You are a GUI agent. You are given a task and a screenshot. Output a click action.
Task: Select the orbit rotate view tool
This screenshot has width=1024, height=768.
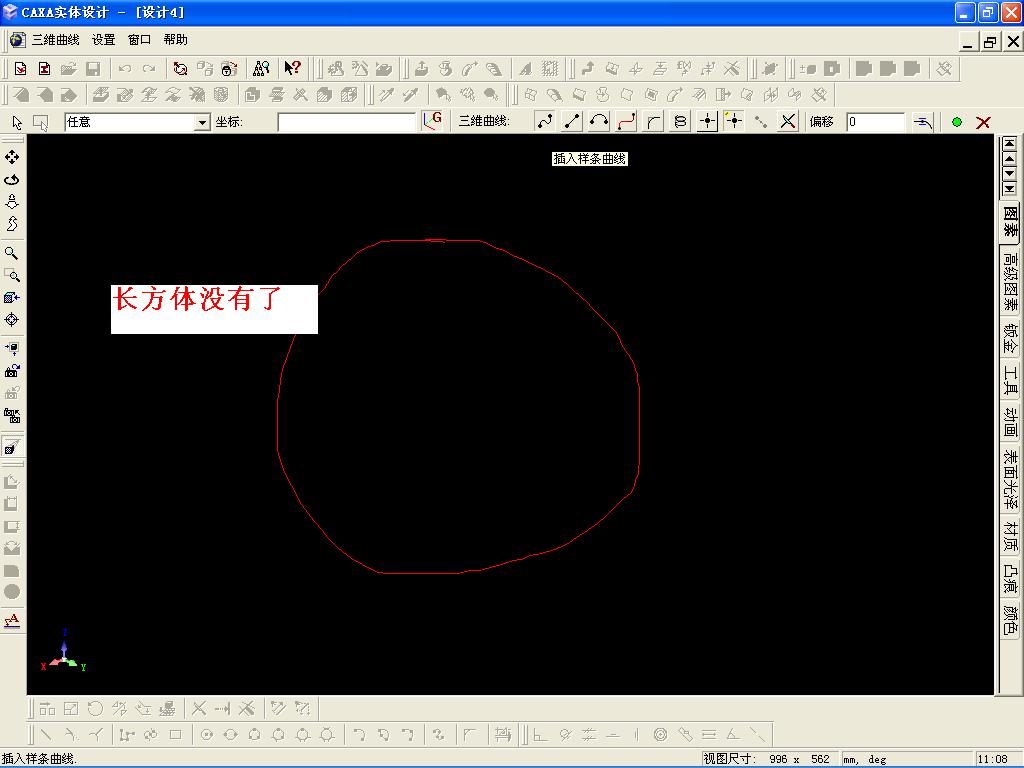click(12, 180)
